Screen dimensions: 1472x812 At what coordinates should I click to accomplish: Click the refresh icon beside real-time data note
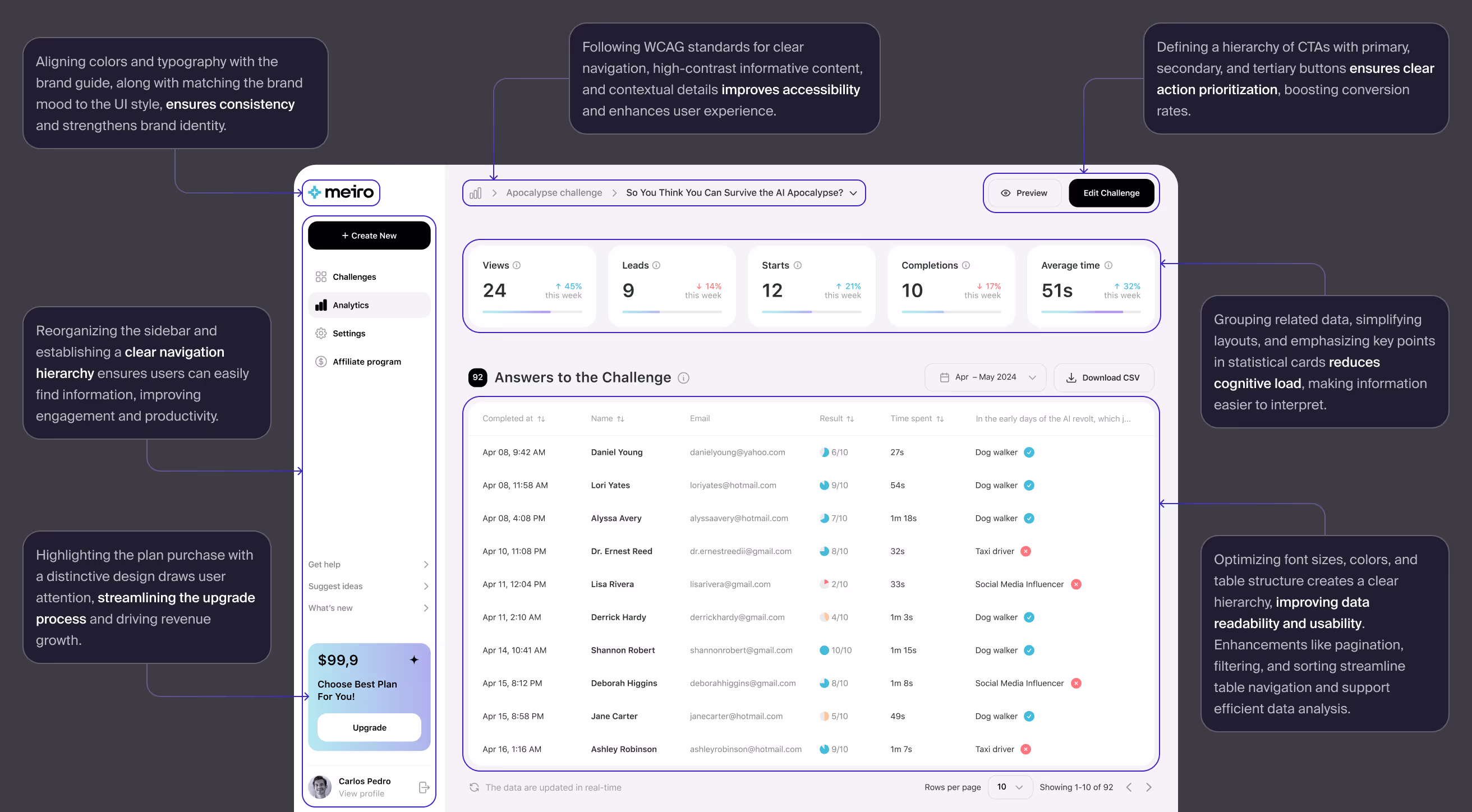[x=474, y=787]
